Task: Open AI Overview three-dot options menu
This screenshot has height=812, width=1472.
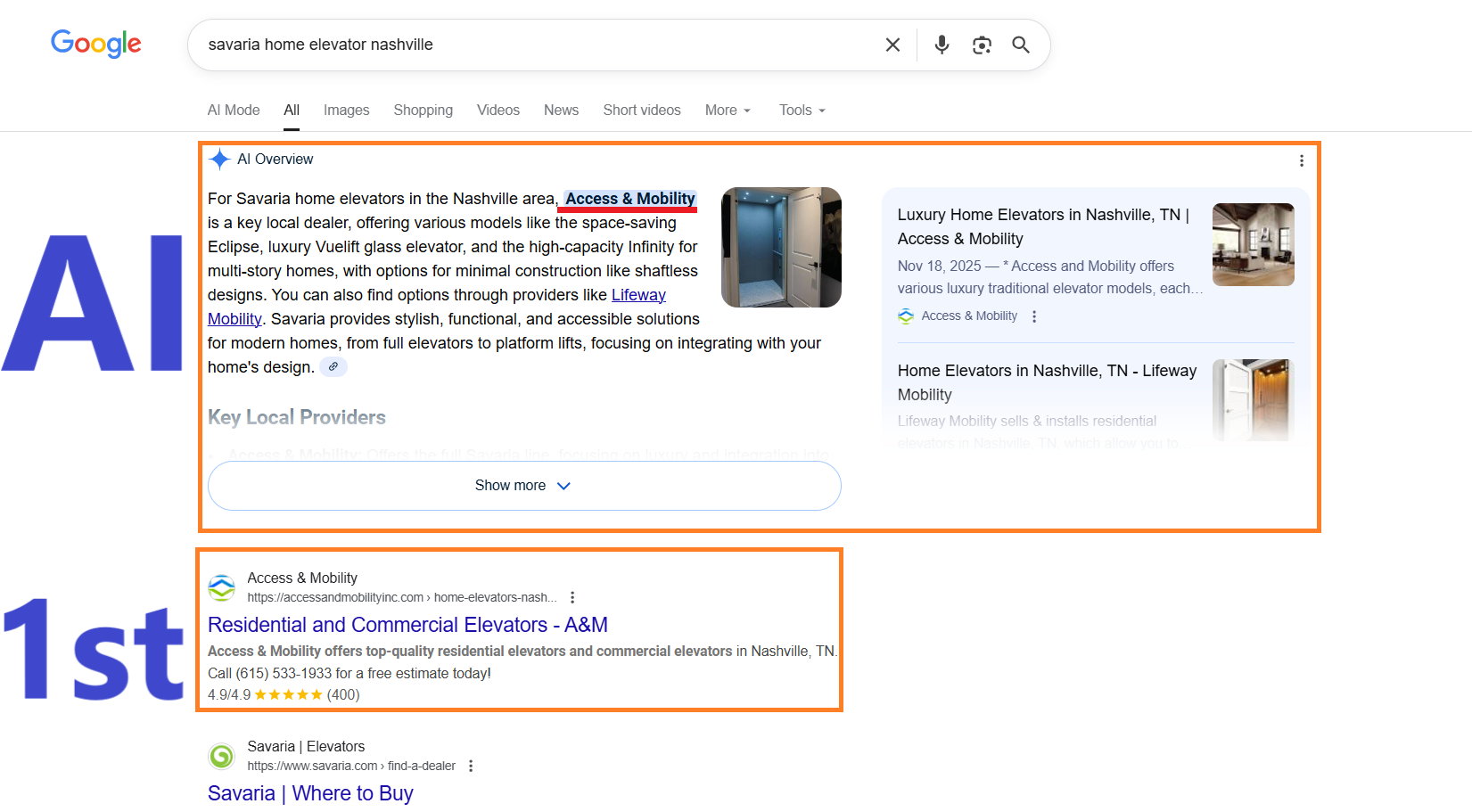Action: click(1302, 160)
